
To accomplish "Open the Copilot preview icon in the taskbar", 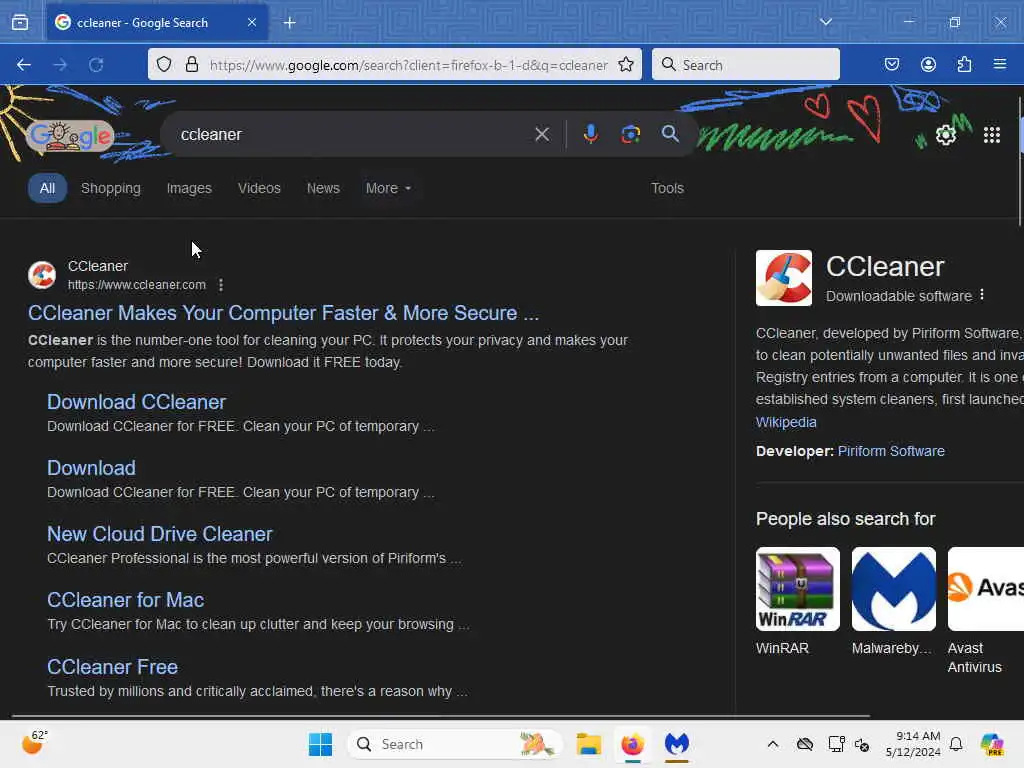I will pyautogui.click(x=991, y=744).
